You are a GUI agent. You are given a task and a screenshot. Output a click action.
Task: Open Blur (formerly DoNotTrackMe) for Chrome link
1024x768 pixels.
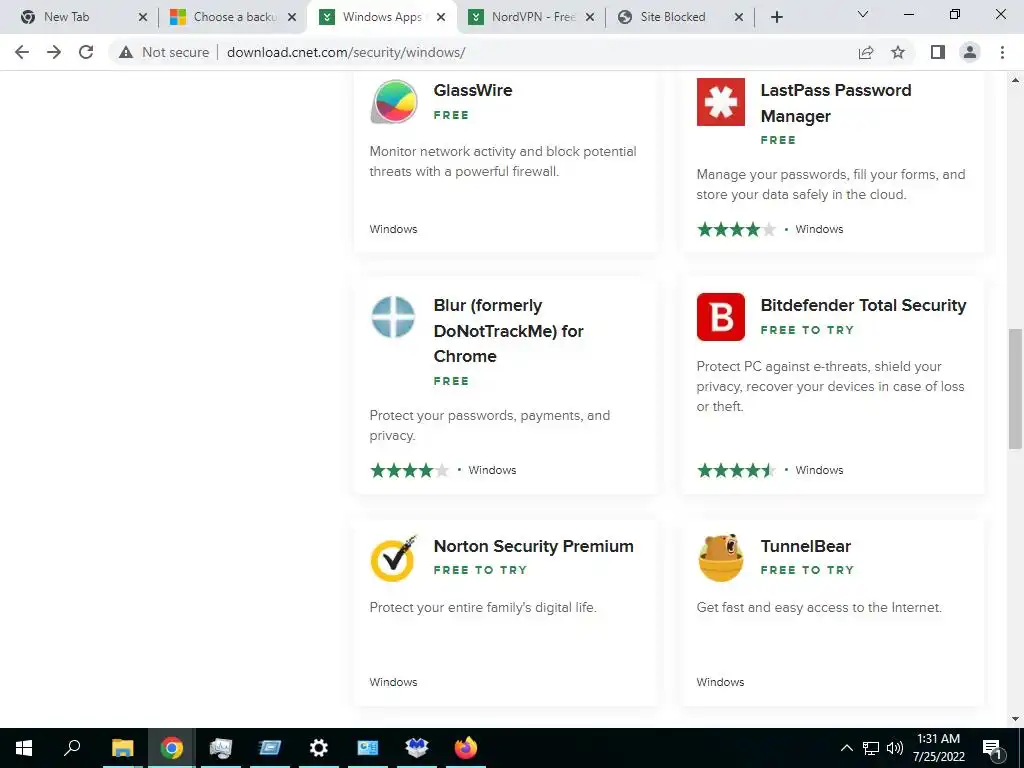508,331
